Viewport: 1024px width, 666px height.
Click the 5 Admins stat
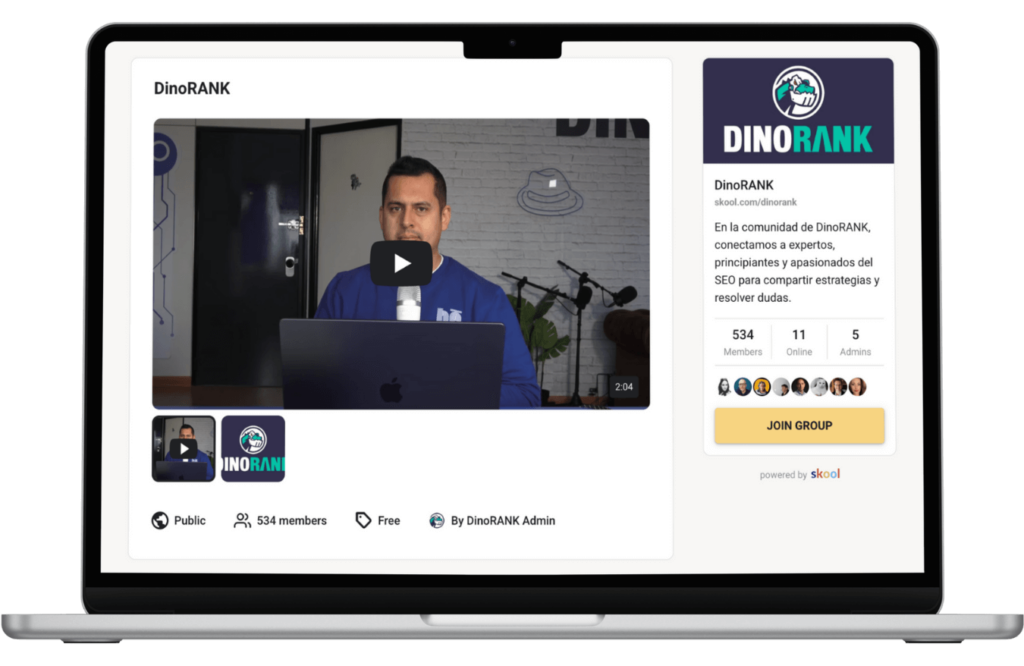pyautogui.click(x=855, y=342)
